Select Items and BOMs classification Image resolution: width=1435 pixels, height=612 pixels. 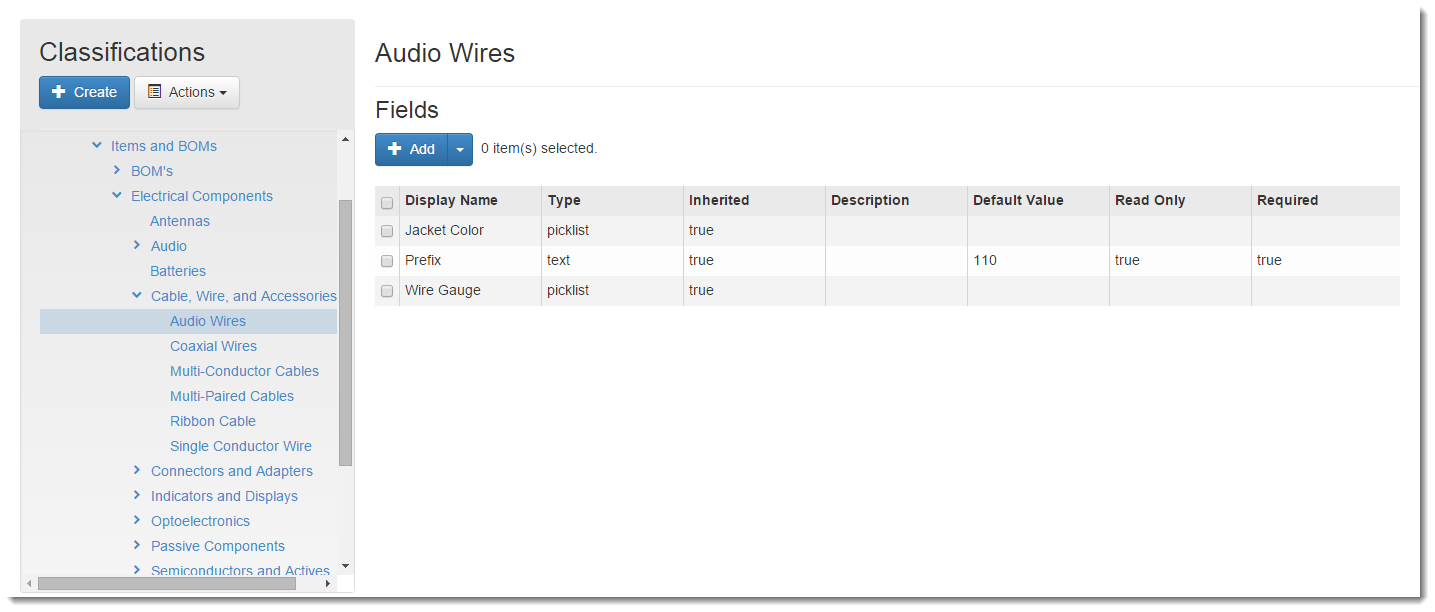pos(164,146)
